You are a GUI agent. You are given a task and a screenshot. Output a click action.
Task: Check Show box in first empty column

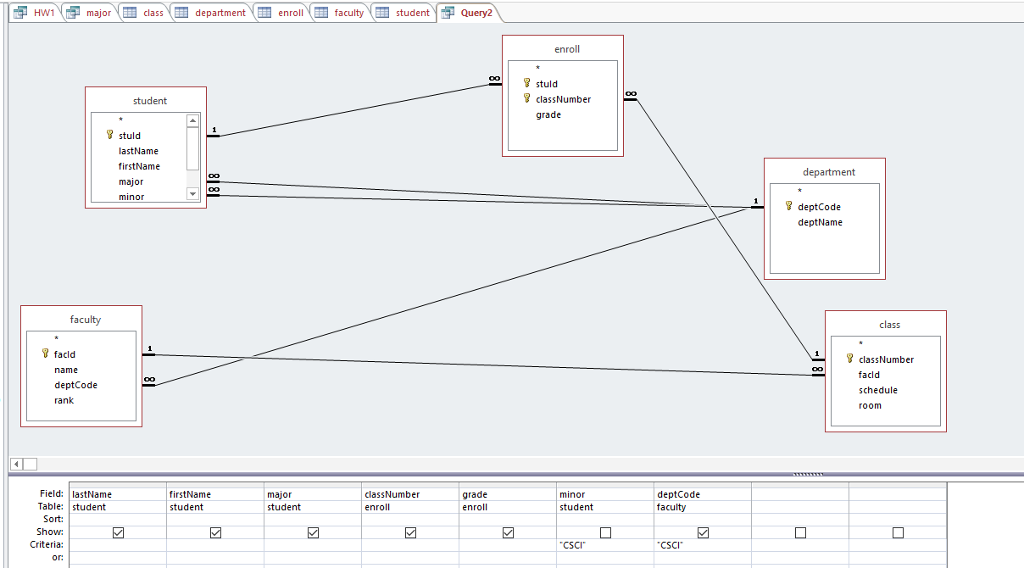pos(801,533)
